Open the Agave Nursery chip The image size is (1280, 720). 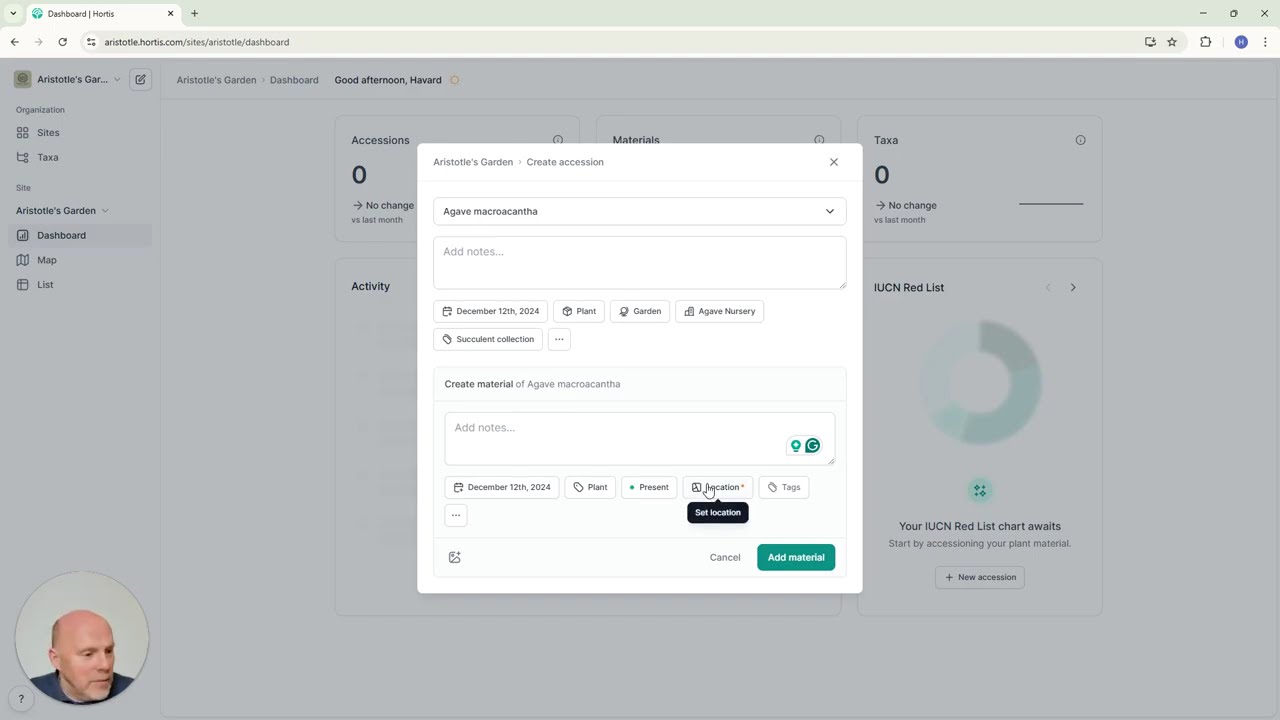click(x=720, y=311)
